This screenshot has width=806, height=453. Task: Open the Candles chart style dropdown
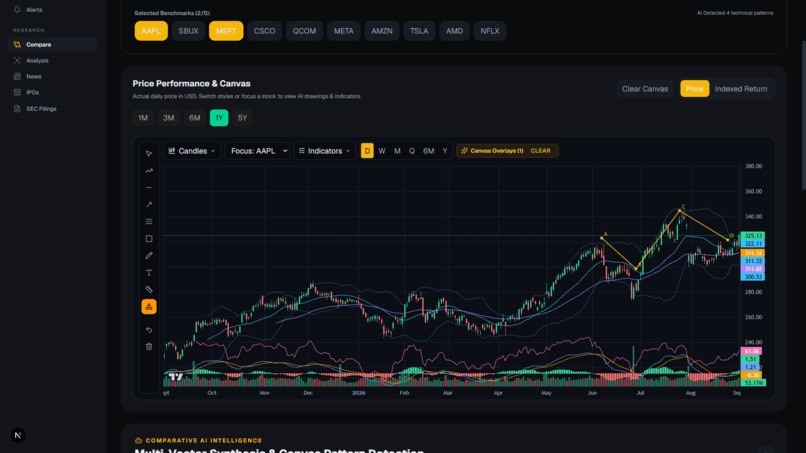[192, 151]
